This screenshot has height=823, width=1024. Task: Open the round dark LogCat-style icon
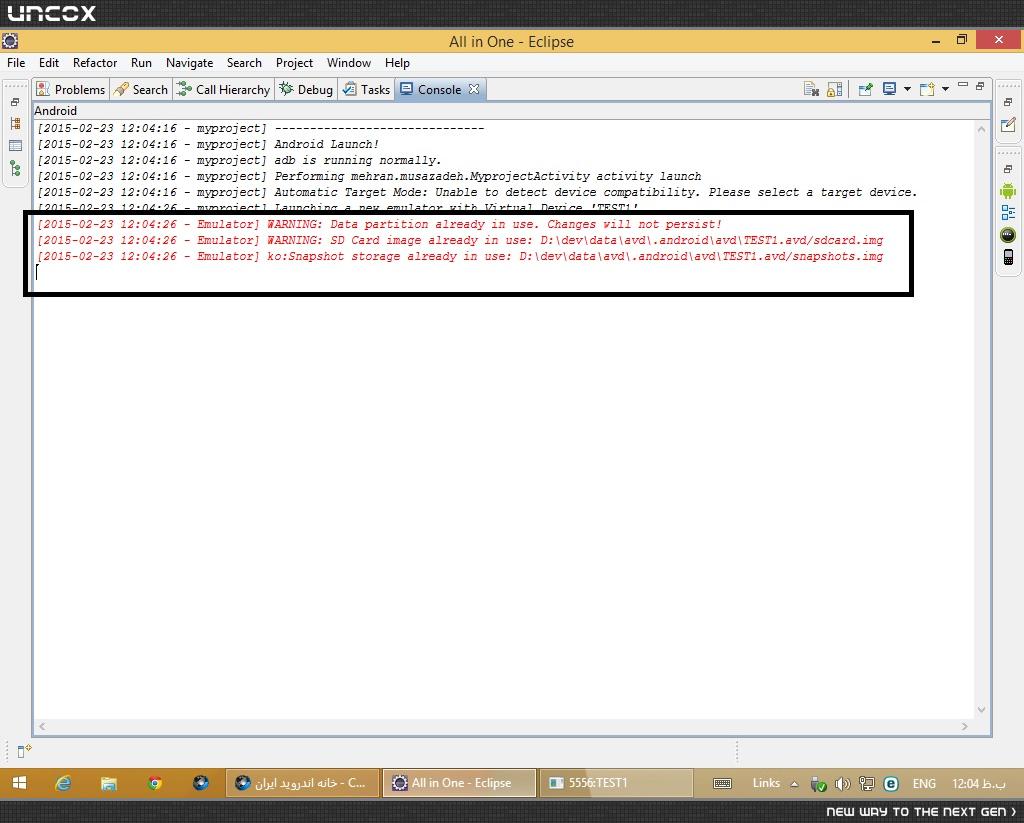pyautogui.click(x=1008, y=234)
